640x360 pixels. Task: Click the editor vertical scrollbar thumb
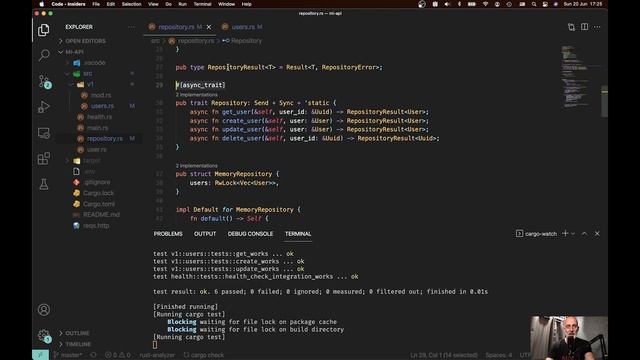(604, 102)
